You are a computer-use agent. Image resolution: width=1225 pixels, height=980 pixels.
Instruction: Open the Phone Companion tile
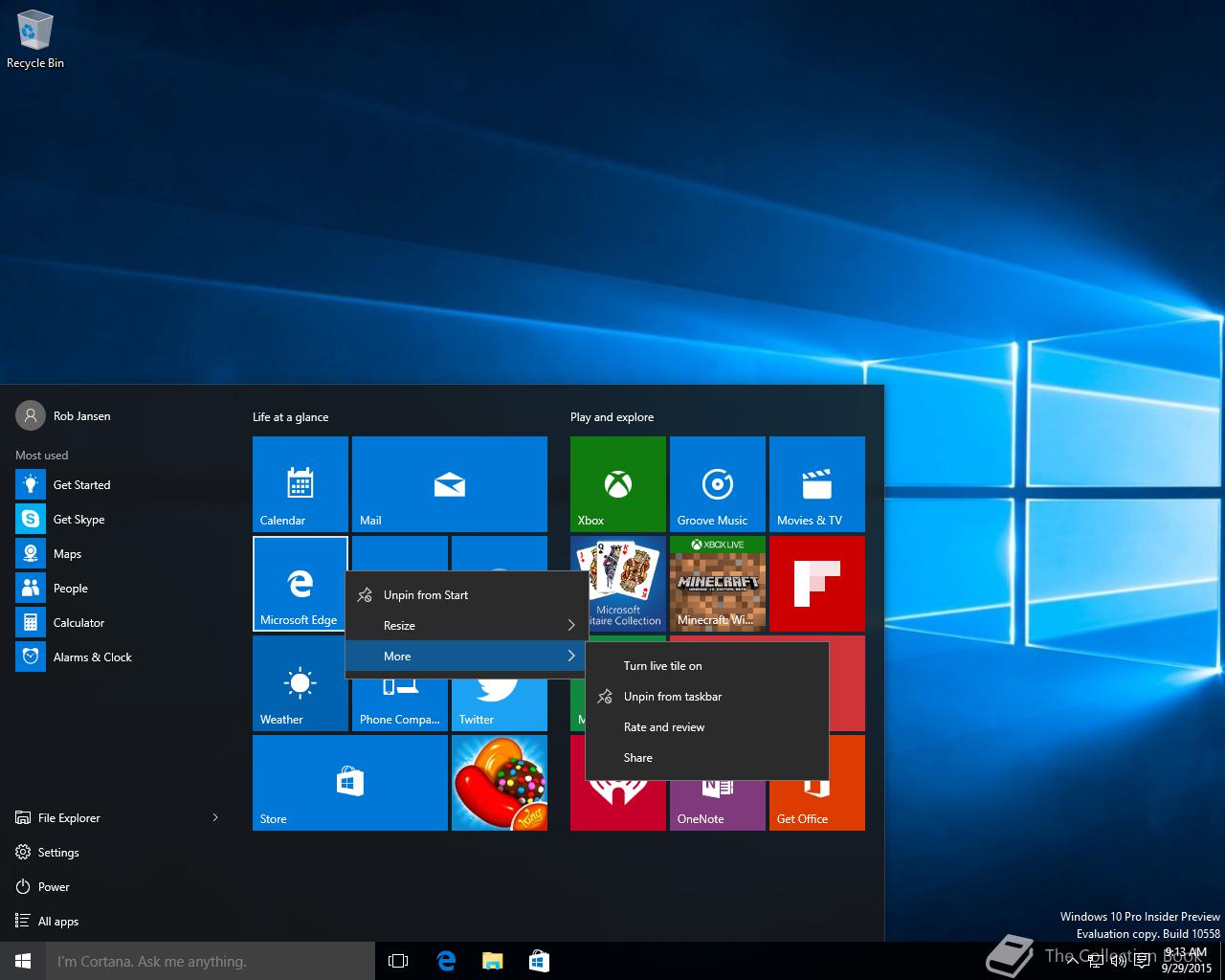pyautogui.click(x=400, y=706)
